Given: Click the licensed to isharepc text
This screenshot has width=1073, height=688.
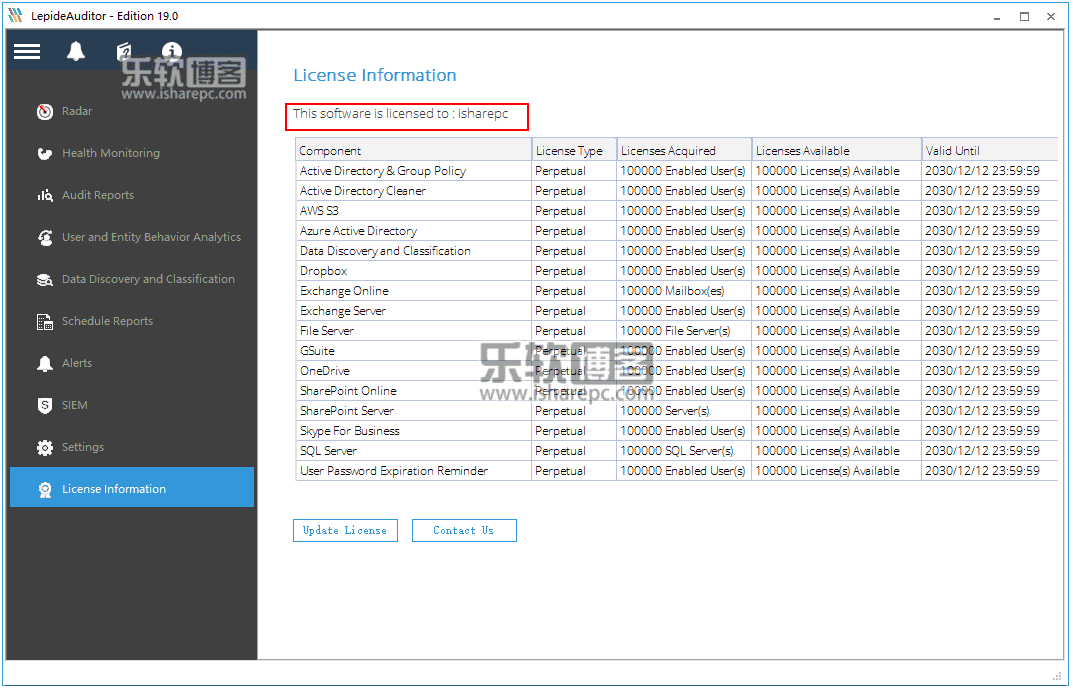Looking at the screenshot, I should (x=400, y=114).
